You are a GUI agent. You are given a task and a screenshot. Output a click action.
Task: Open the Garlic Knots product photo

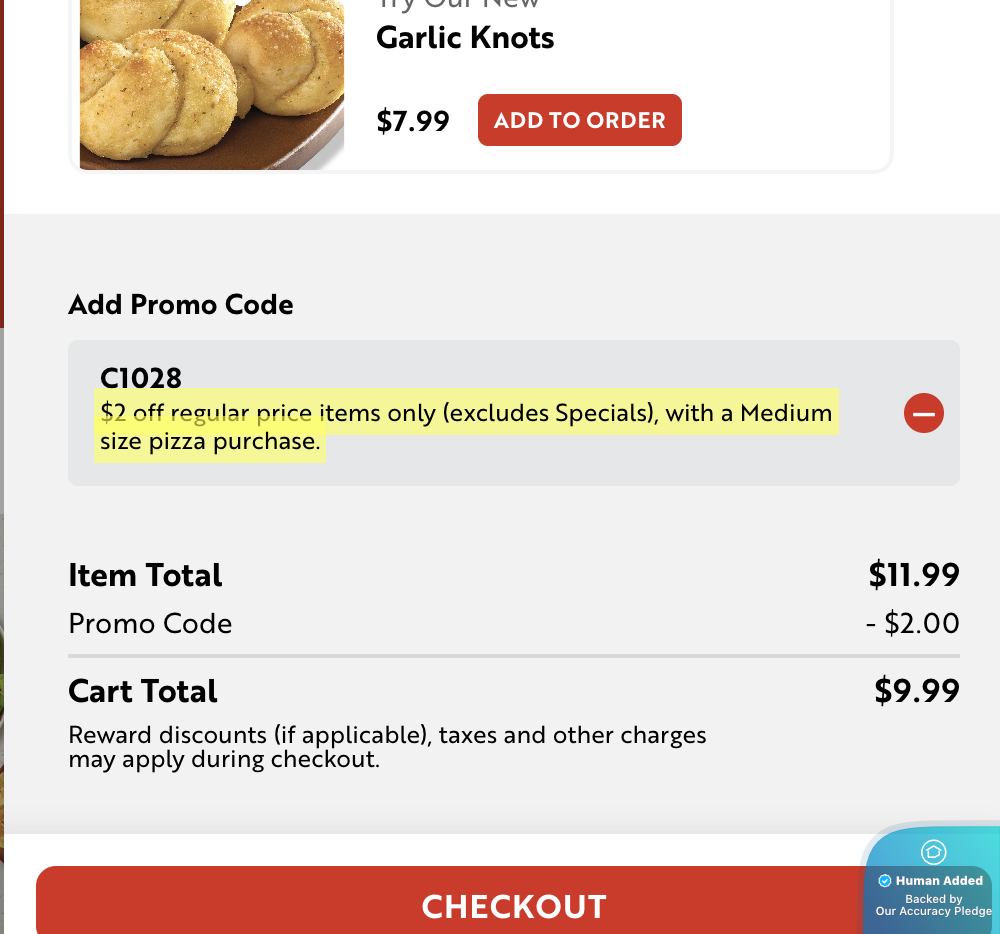(x=211, y=85)
